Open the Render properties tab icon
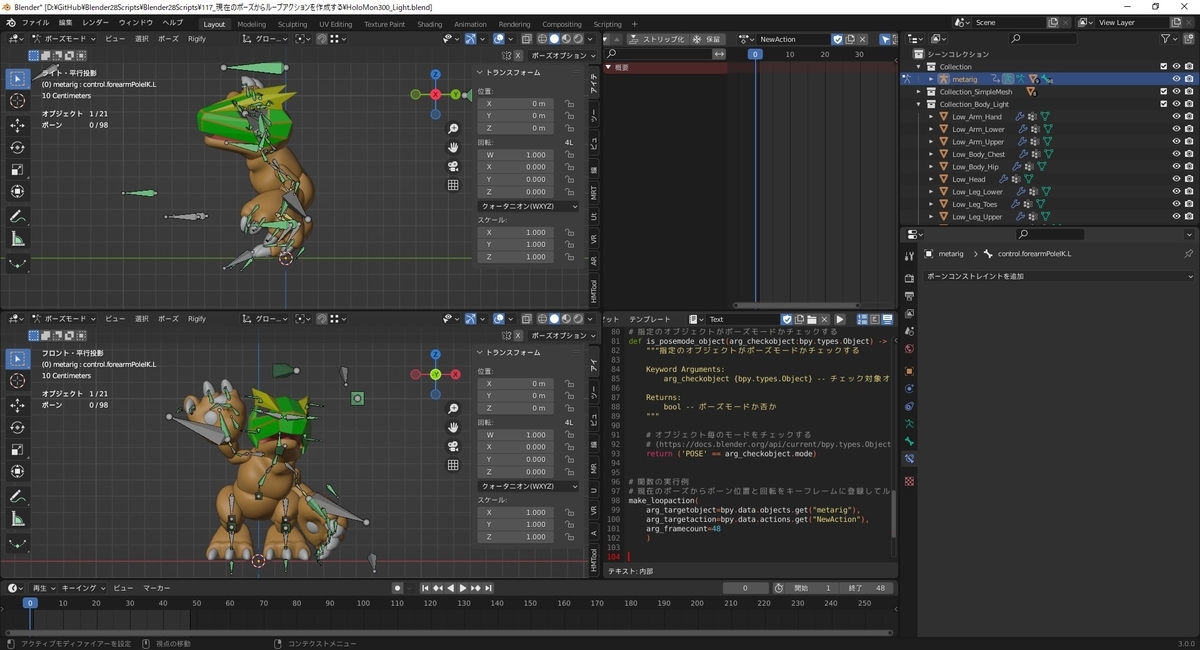1200x650 pixels. coord(909,277)
